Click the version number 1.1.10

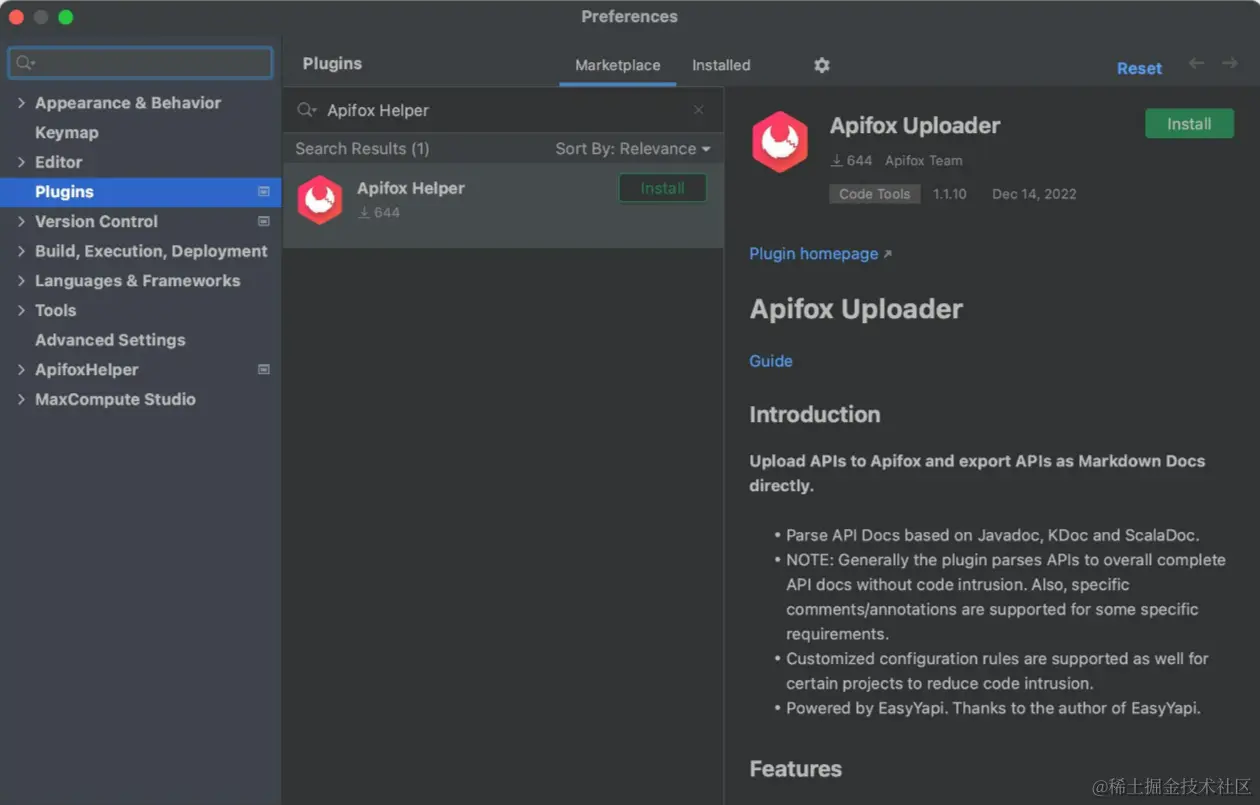click(x=950, y=194)
